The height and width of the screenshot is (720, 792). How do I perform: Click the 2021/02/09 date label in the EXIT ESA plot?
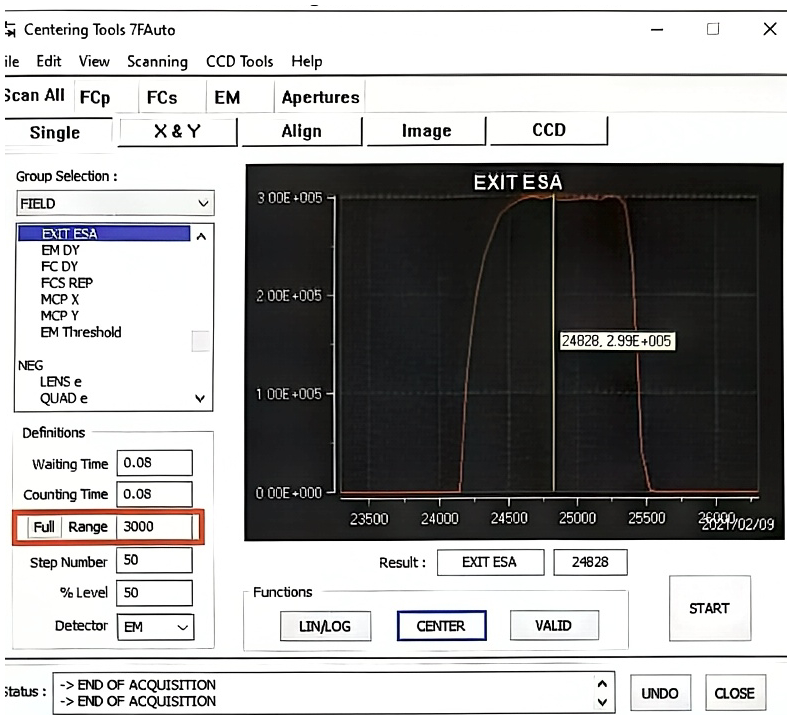point(737,524)
